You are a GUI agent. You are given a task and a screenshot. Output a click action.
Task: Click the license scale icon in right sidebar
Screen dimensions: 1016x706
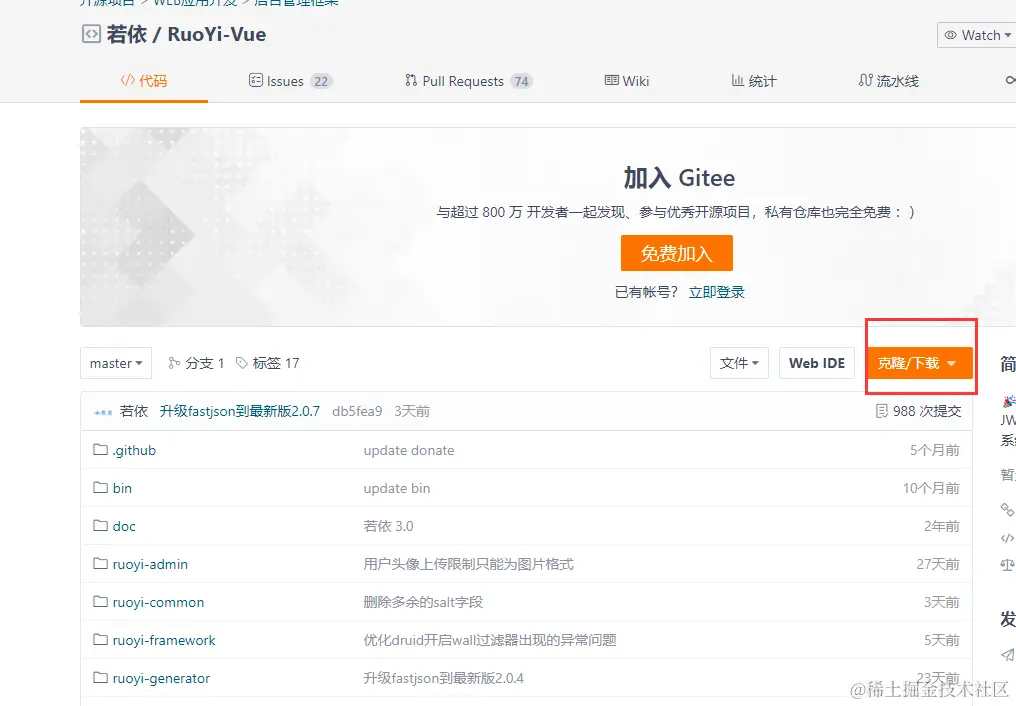(x=1008, y=565)
